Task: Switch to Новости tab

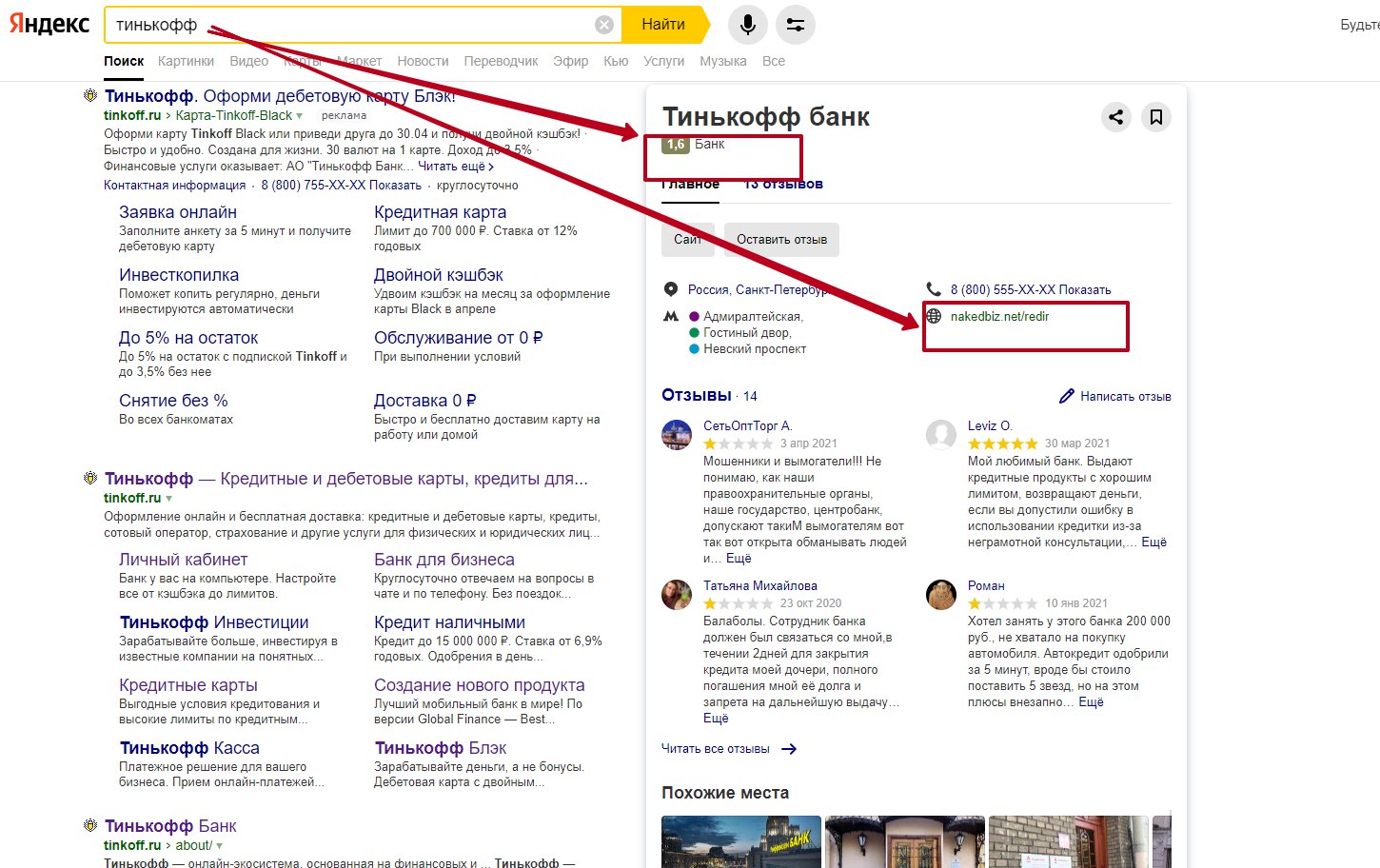Action: point(423,61)
